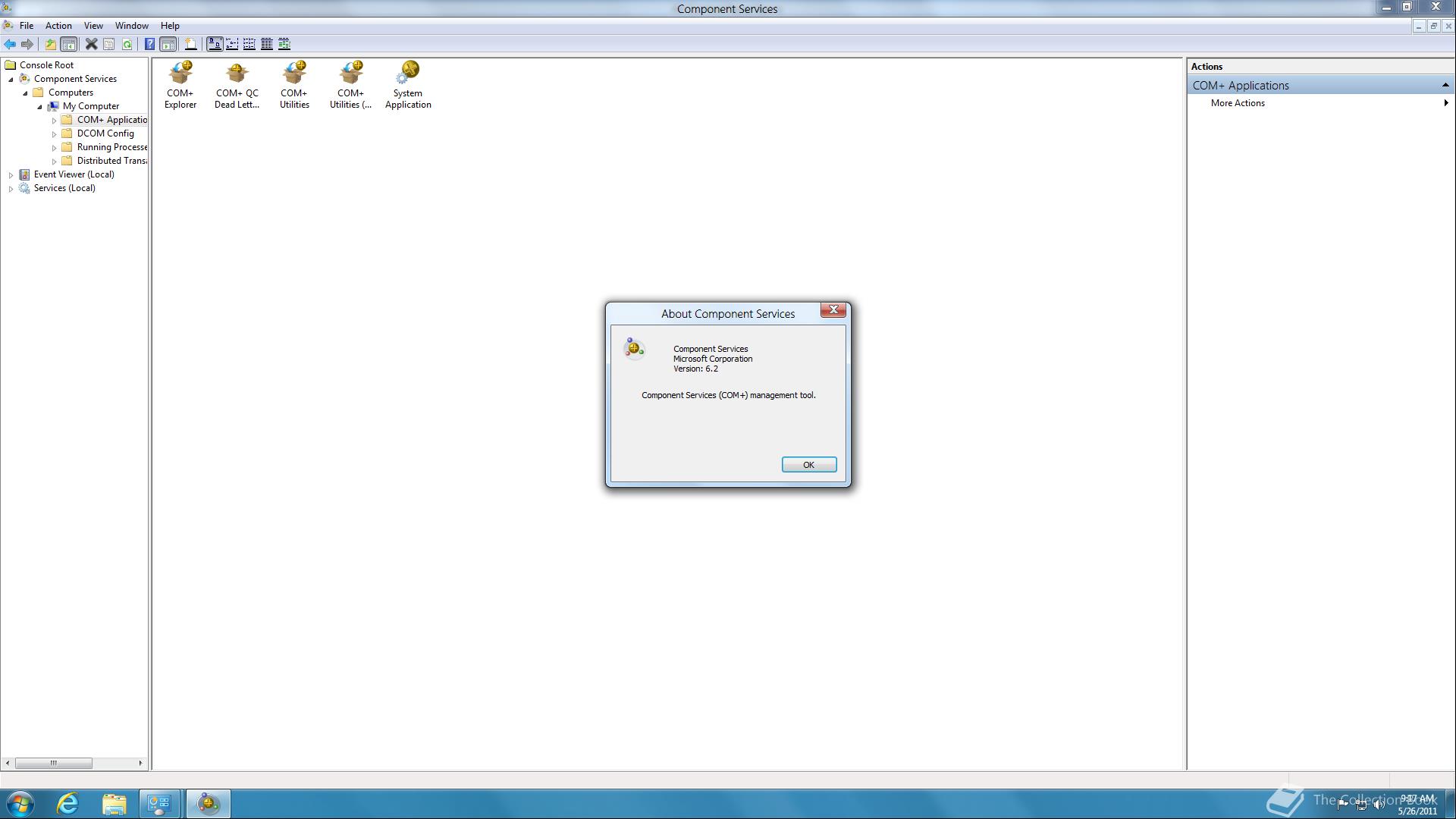Expand the Running Processes folder
The image size is (1456, 819).
55,147
